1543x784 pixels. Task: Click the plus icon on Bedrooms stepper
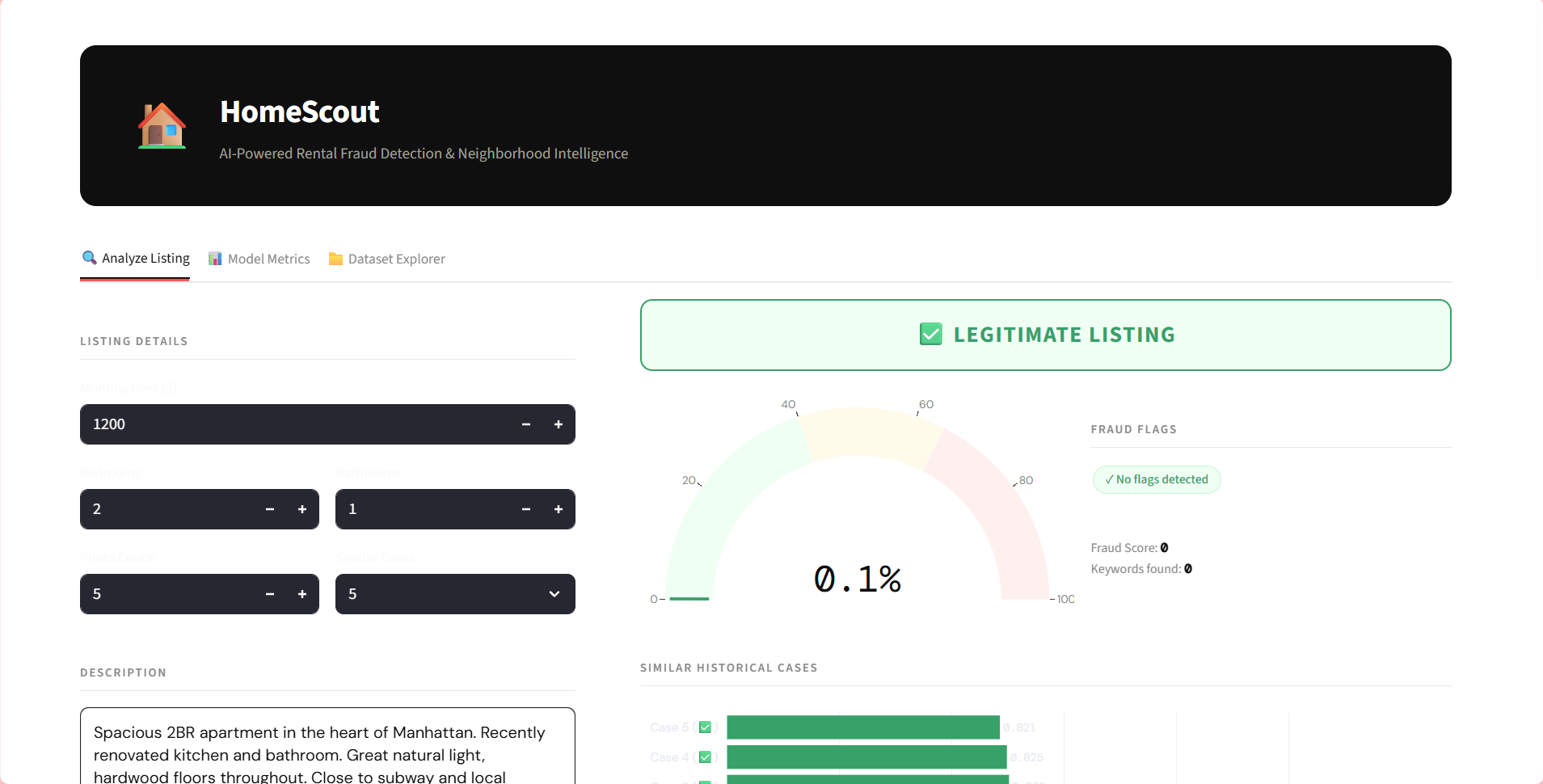(302, 508)
